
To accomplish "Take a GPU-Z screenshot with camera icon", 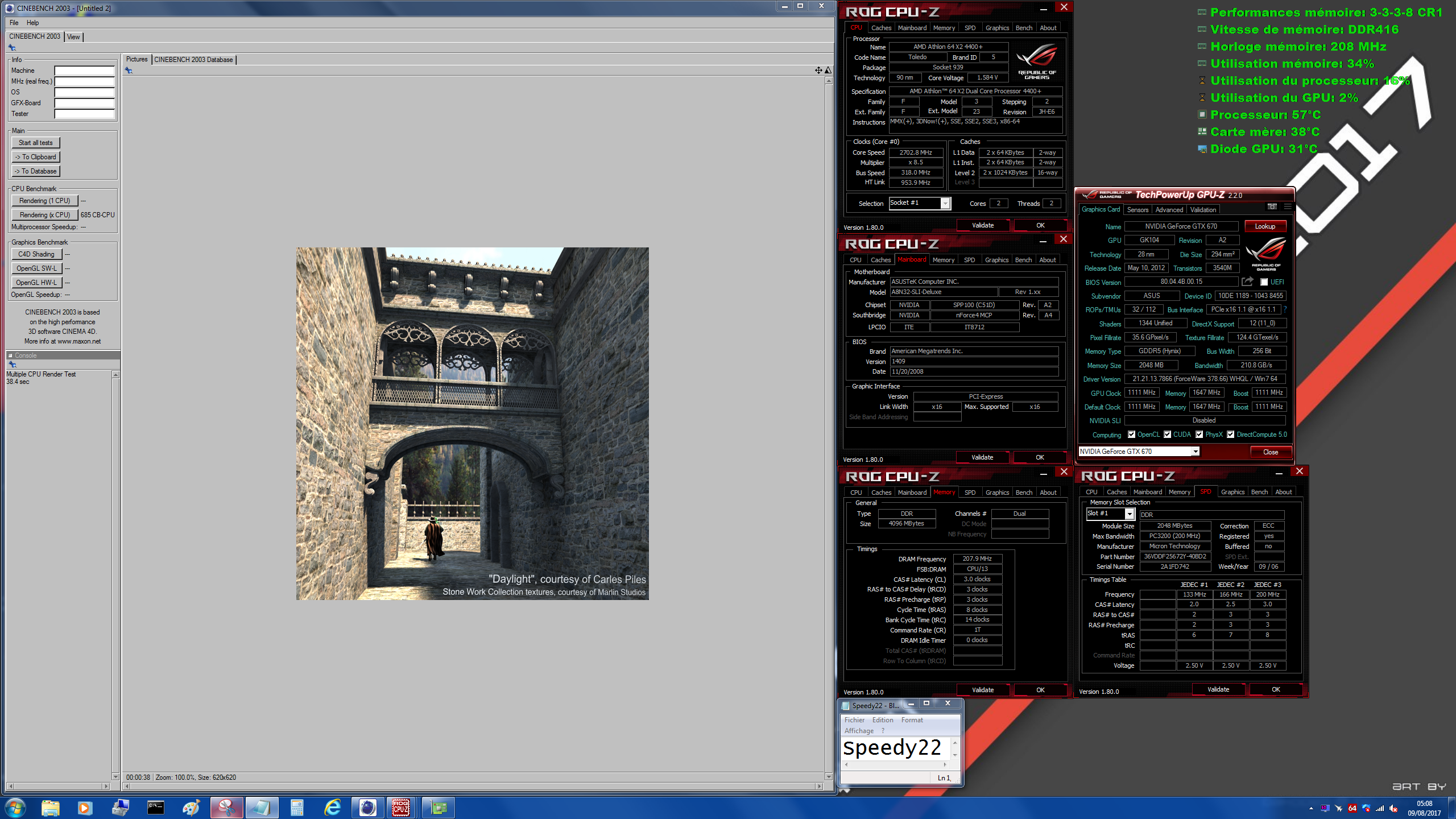I will tap(1272, 206).
